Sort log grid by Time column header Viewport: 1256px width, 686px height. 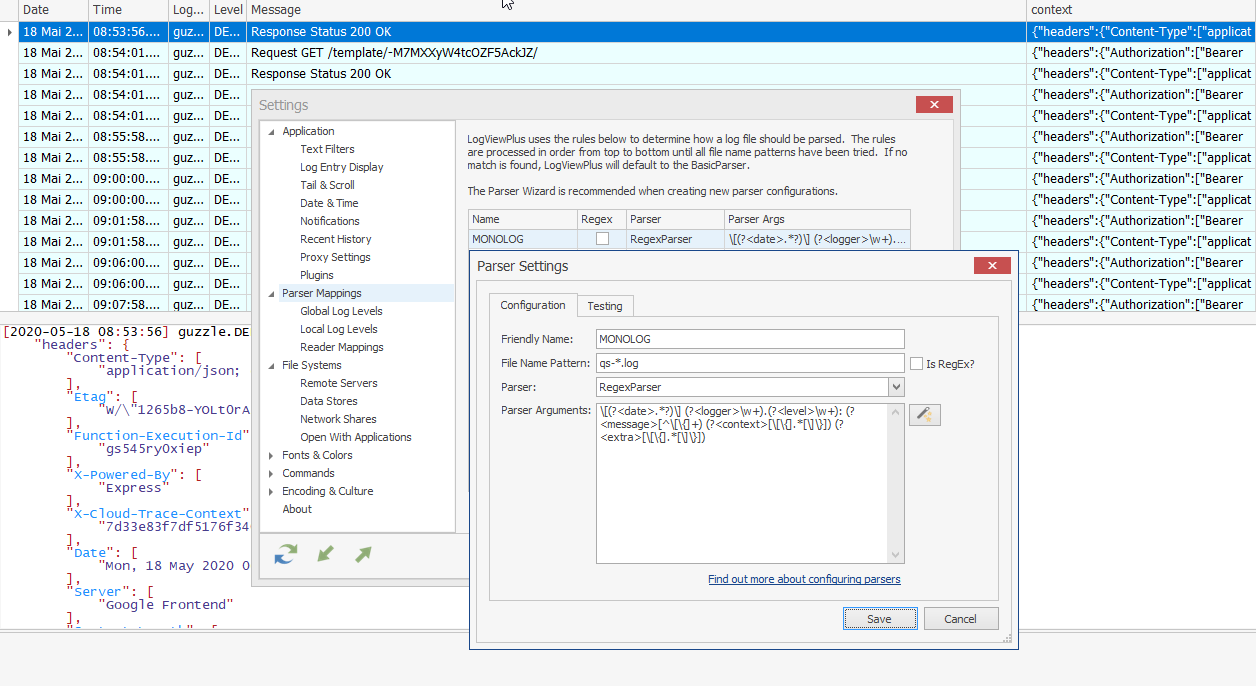coord(128,10)
